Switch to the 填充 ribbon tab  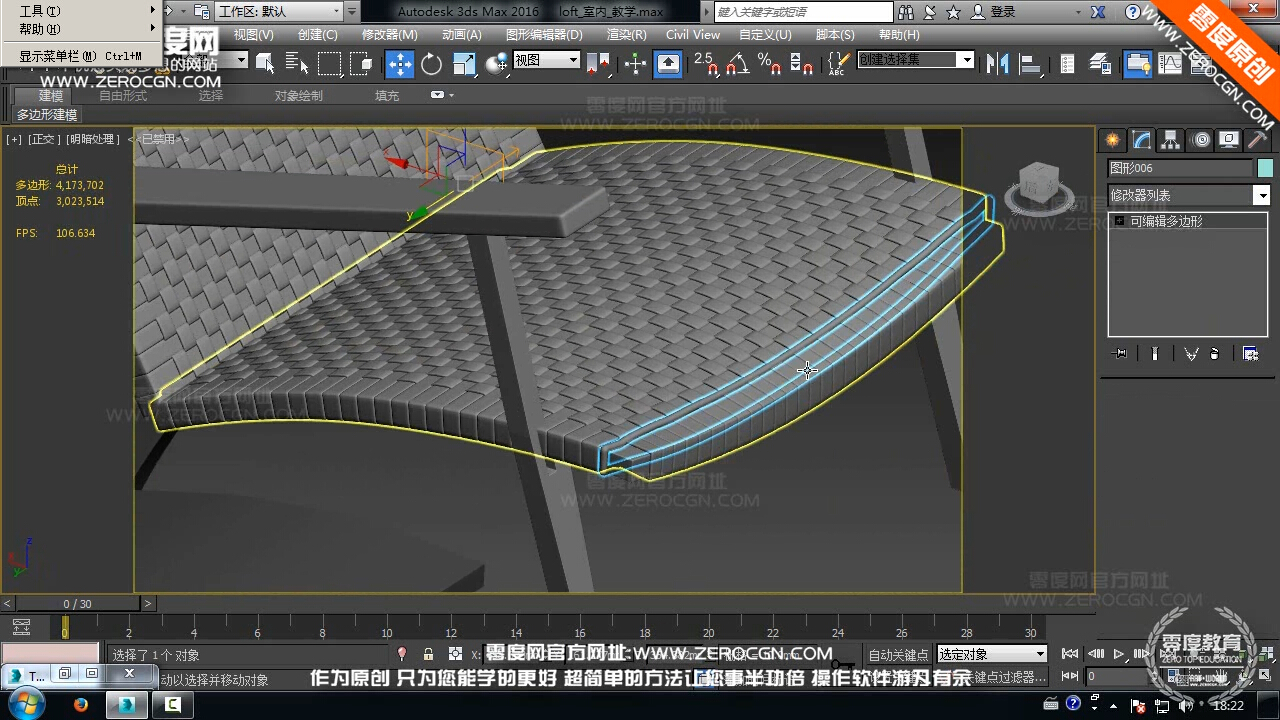click(387, 96)
